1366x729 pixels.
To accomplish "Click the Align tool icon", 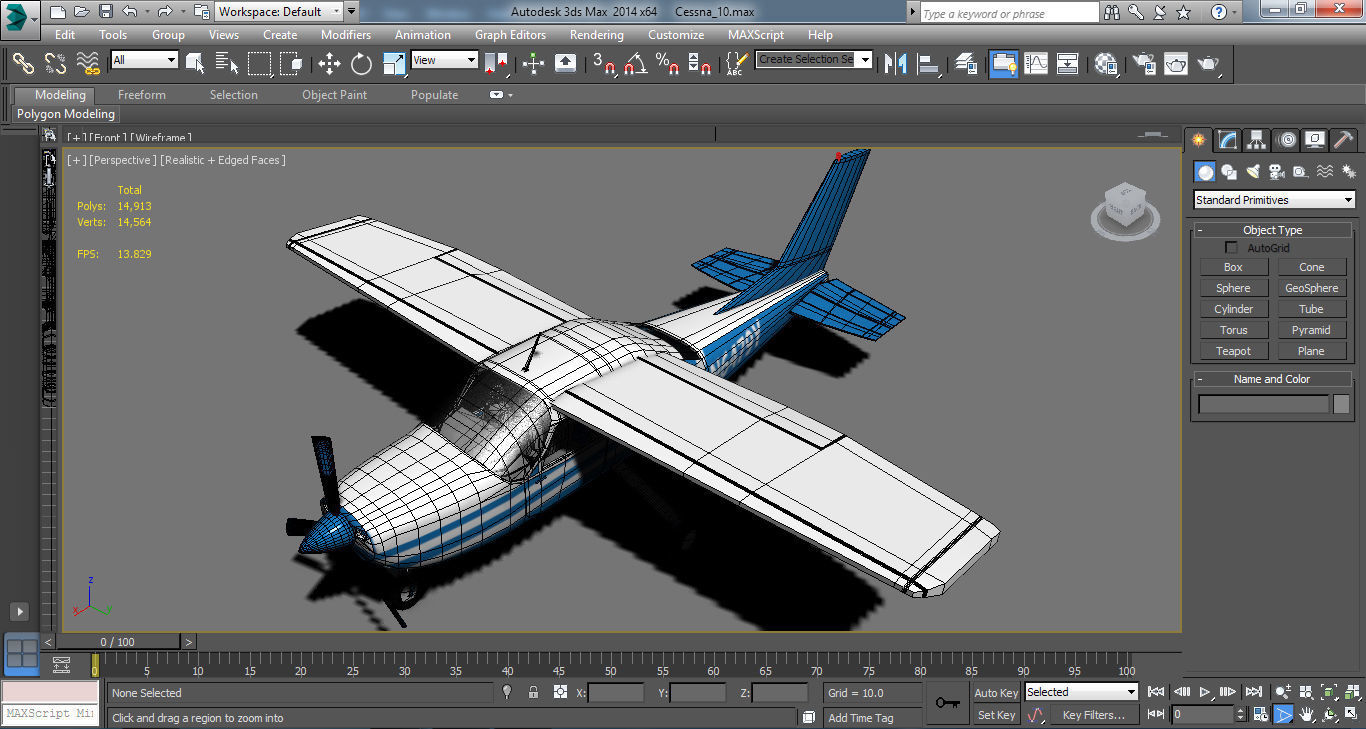I will pyautogui.click(x=928, y=64).
